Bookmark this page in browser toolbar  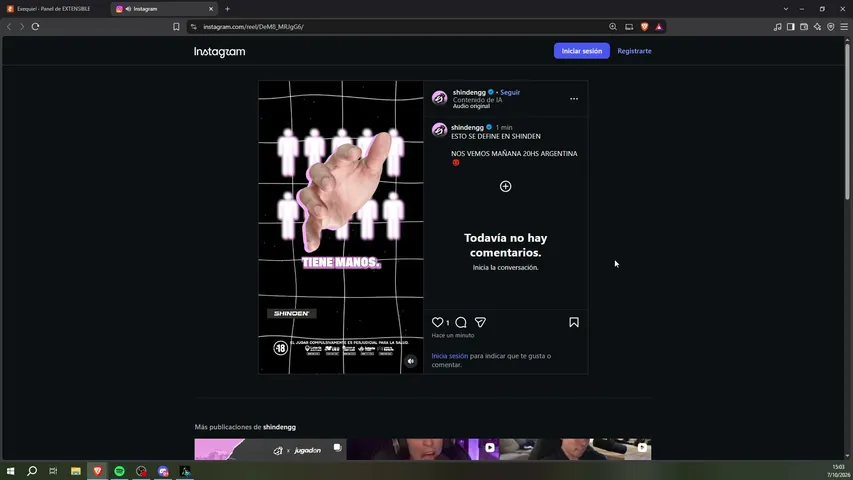(176, 26)
